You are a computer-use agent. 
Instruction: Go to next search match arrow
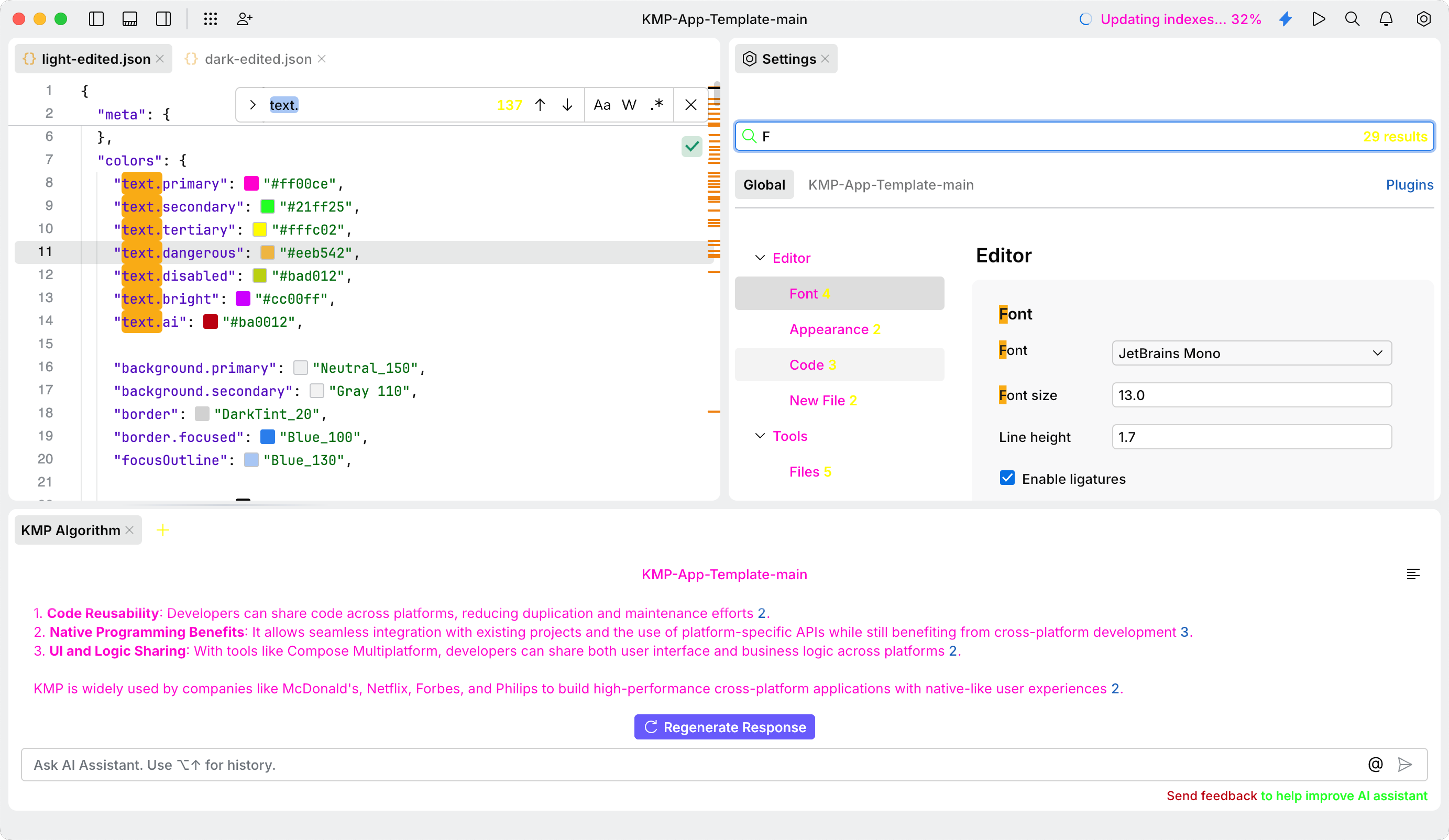[567, 105]
